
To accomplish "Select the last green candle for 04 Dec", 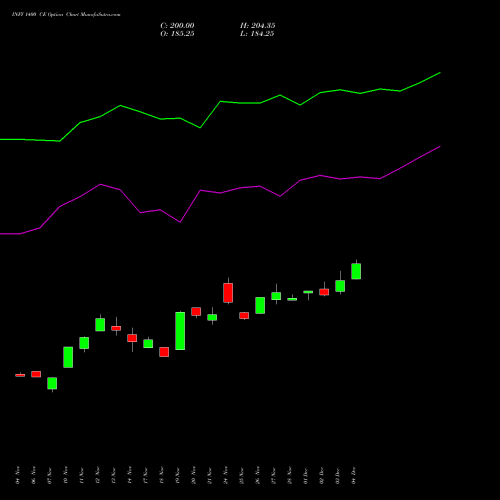I will click(356, 271).
